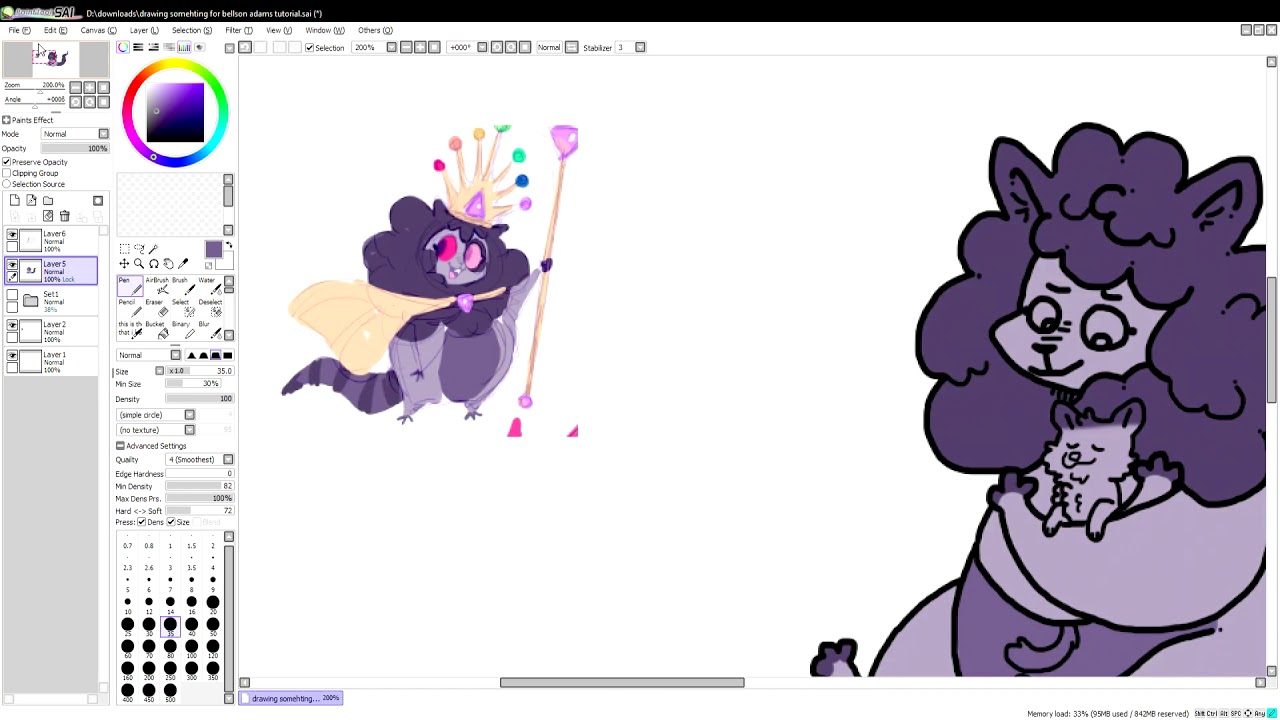The height and width of the screenshot is (720, 1280).
Task: Collapse the Advanced Settings section
Action: 120,446
